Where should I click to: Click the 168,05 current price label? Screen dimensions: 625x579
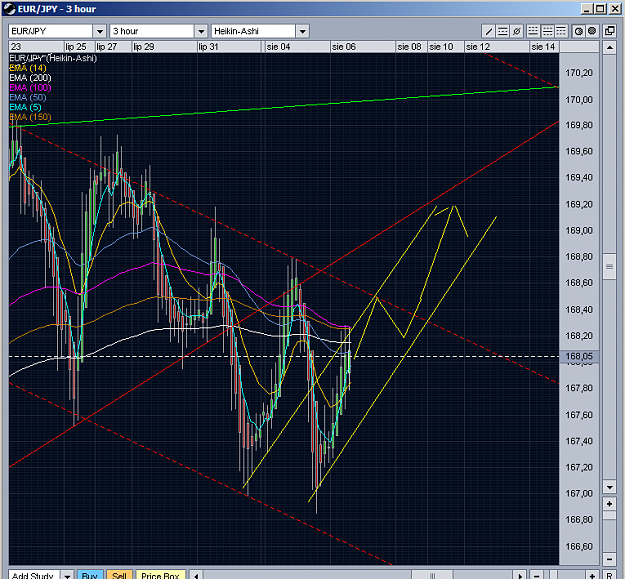579,356
